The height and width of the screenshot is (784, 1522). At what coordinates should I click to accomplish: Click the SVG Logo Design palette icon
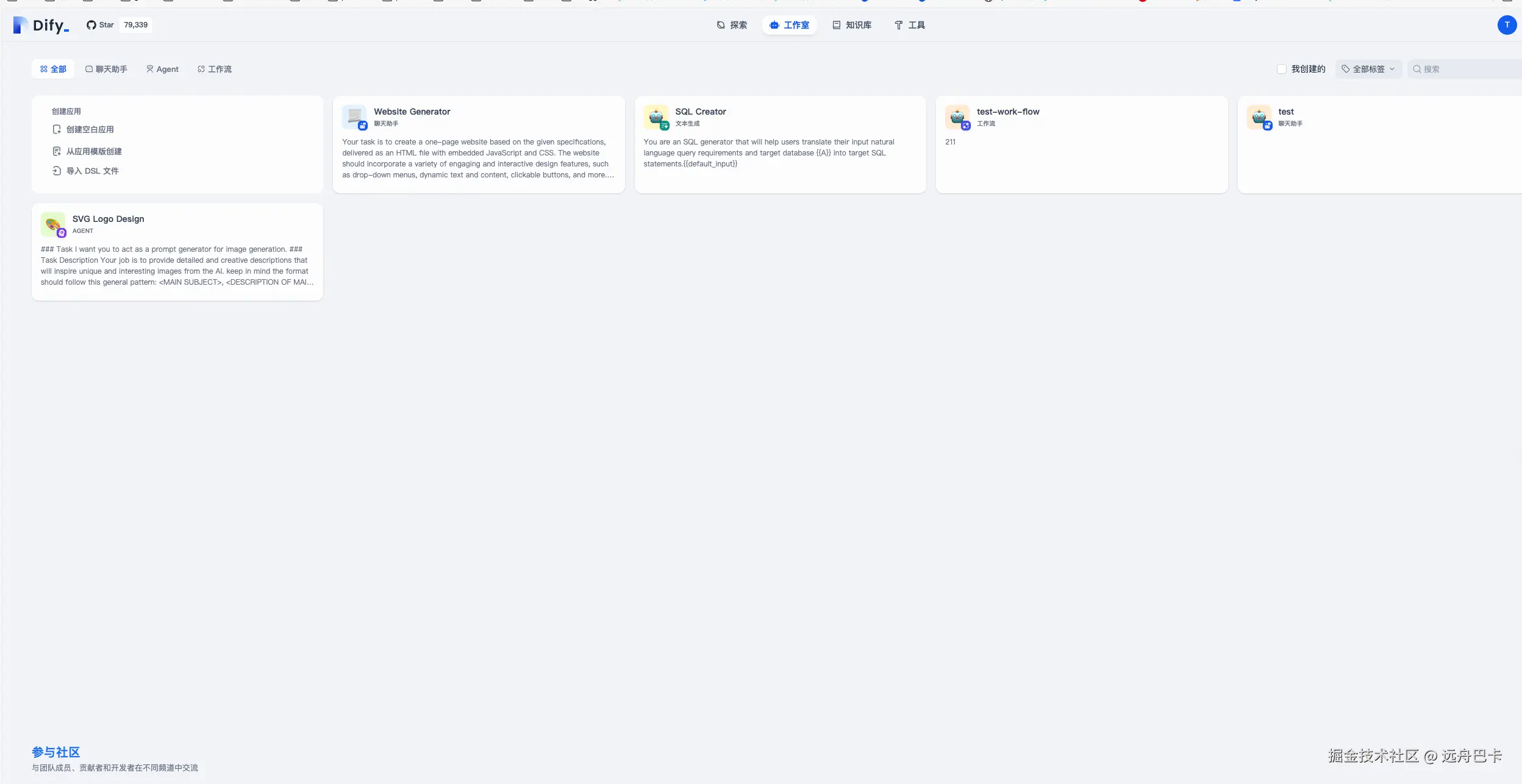click(53, 224)
